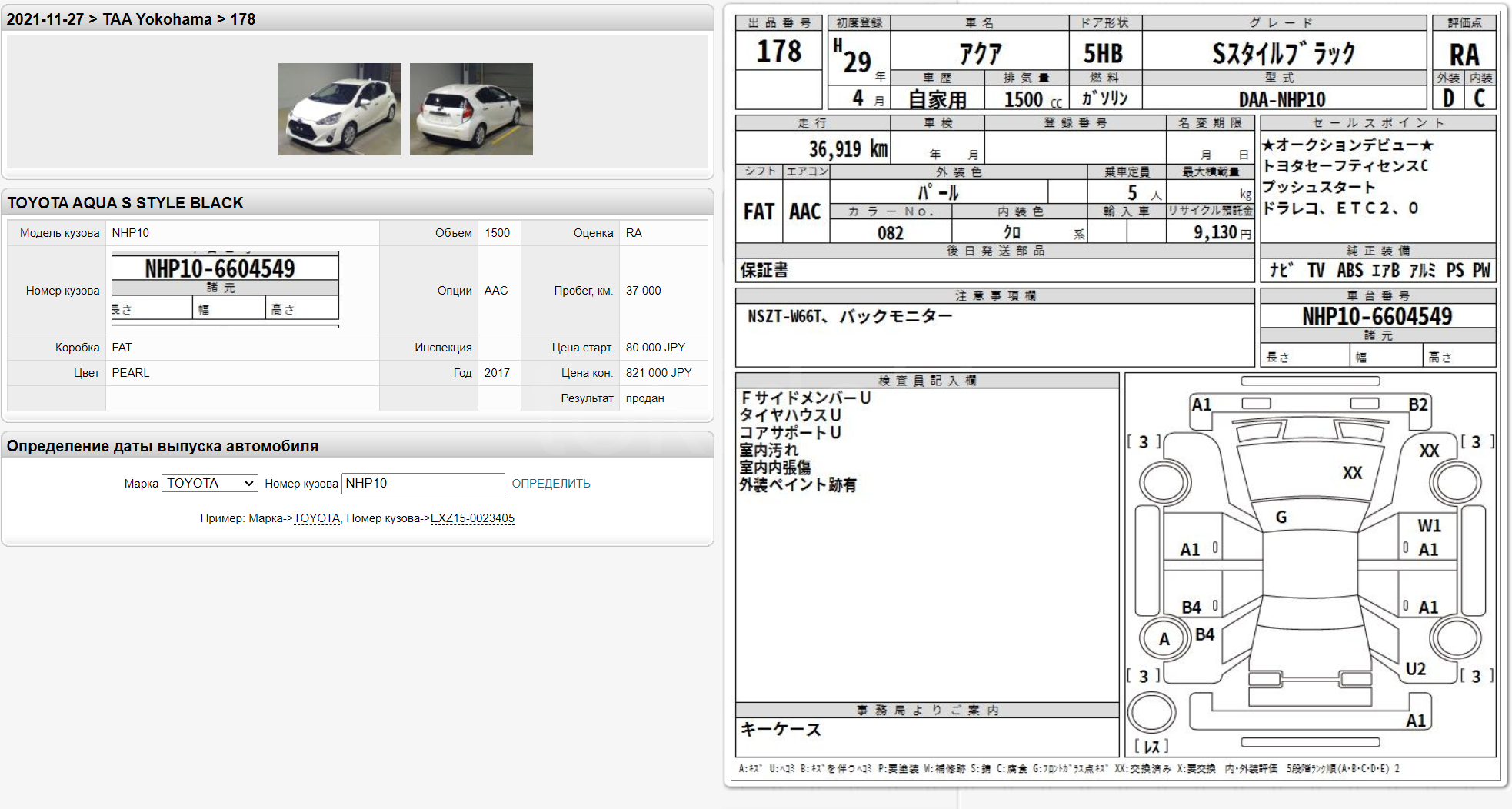1512x809 pixels.
Task: Click the RA score on the auction sheet
Action: pos(1464,55)
